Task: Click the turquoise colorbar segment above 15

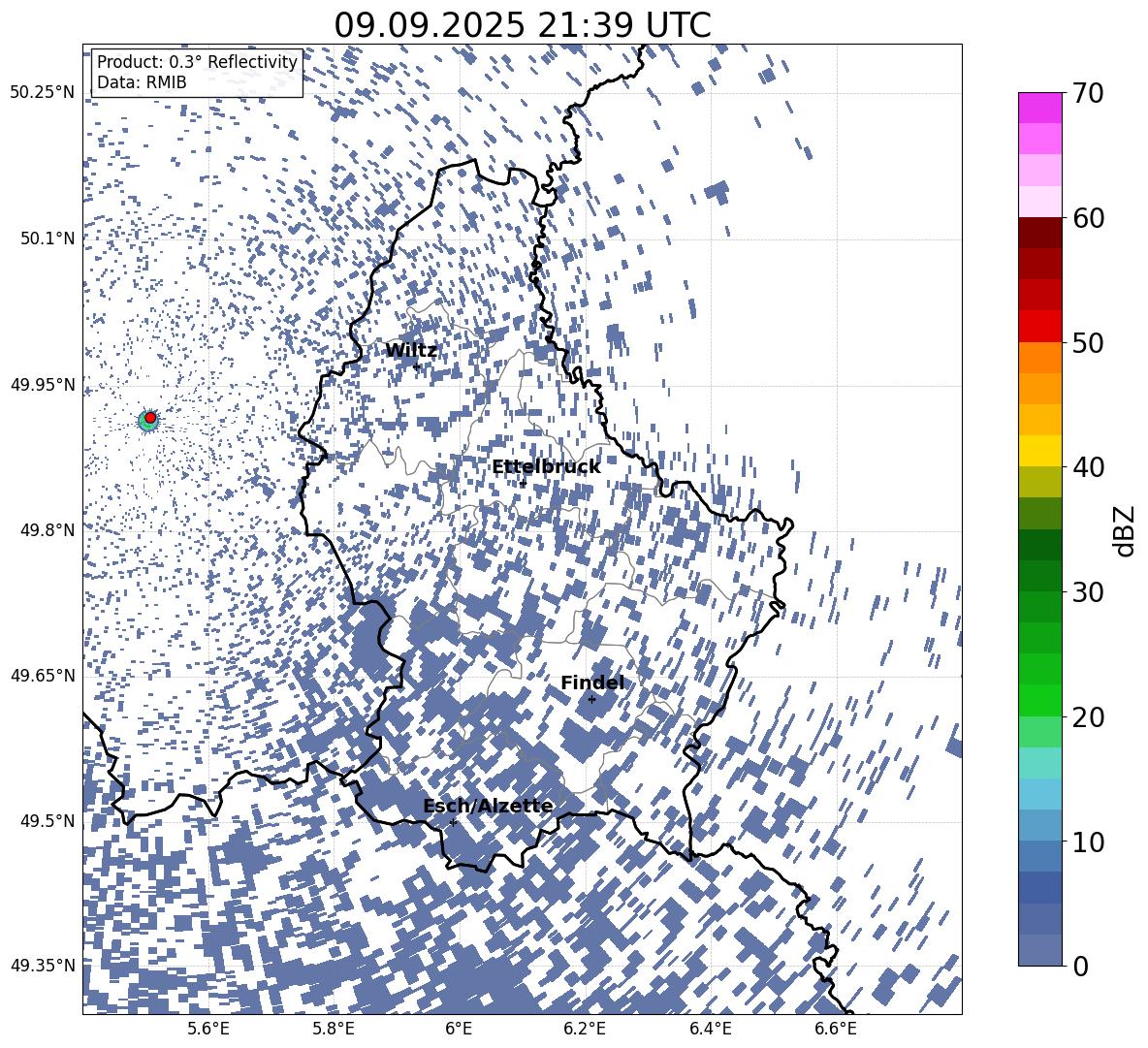Action: [x=1039, y=763]
